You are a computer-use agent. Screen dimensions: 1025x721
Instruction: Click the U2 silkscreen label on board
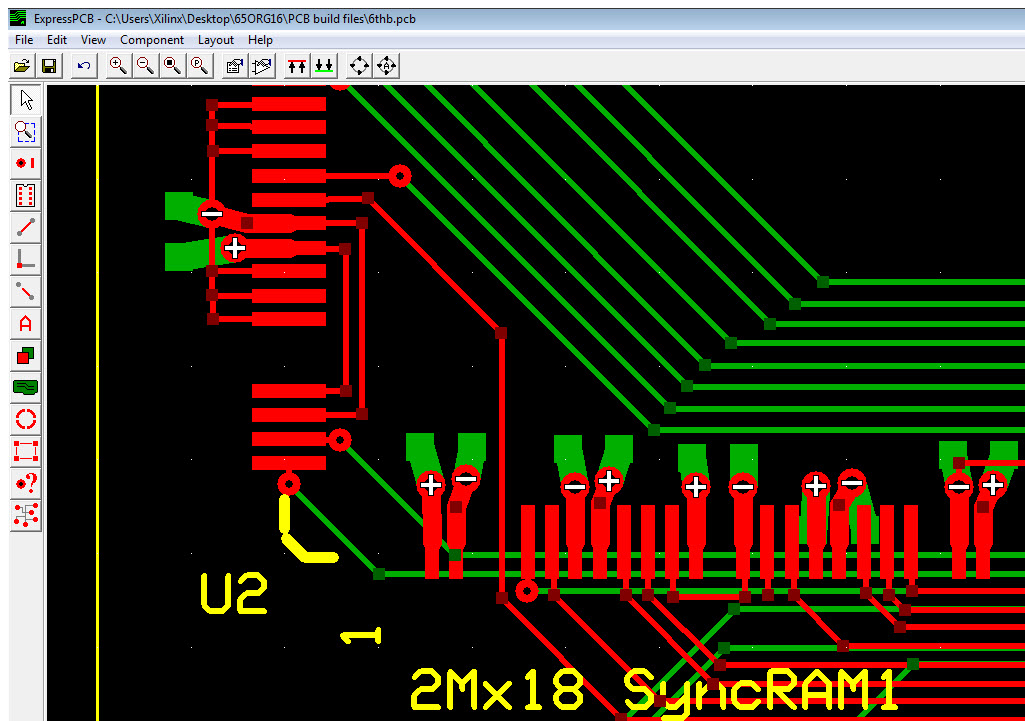coord(234,594)
